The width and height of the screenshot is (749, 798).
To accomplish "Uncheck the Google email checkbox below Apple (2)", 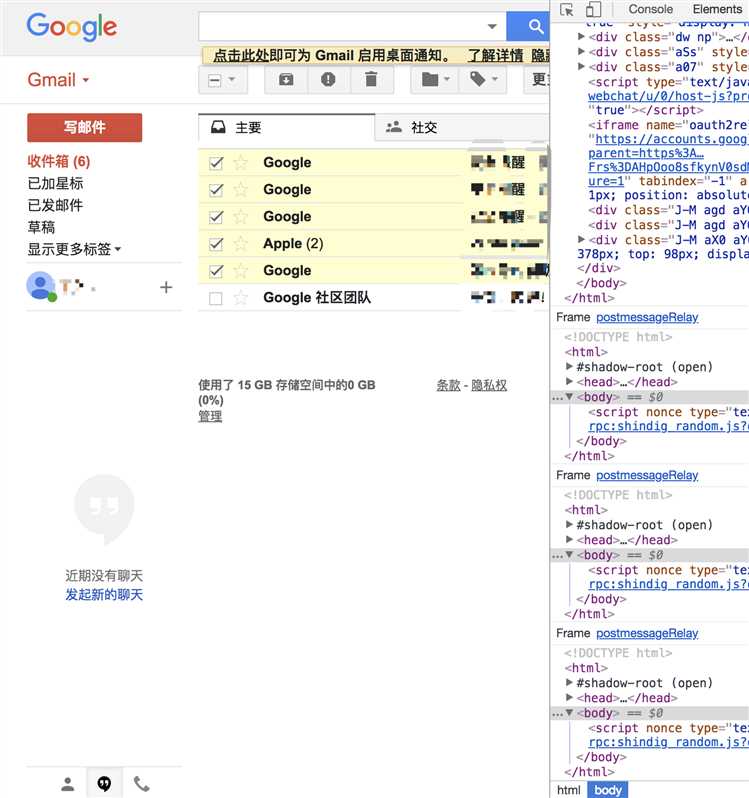I will pos(216,271).
